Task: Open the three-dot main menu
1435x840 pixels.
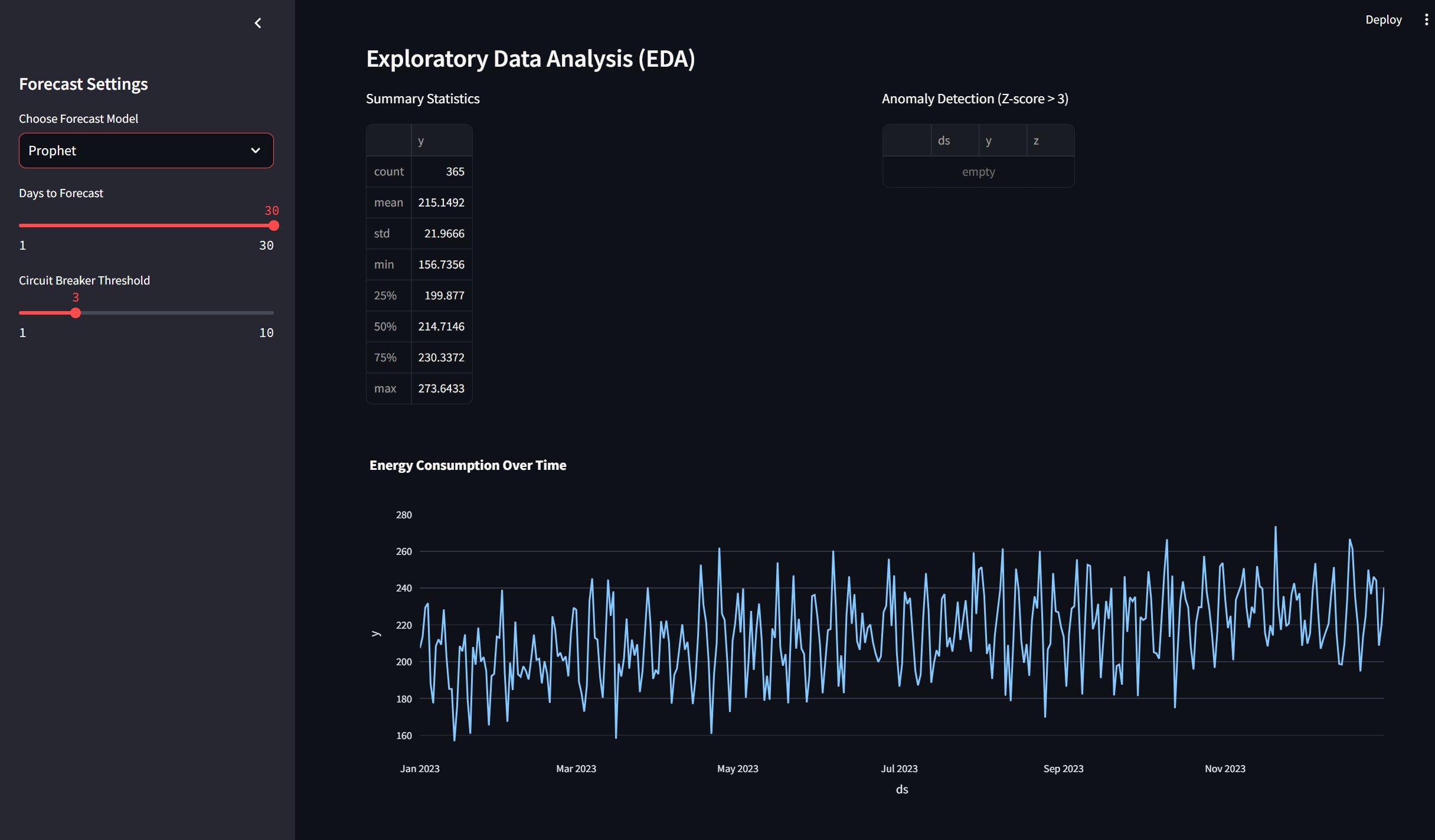Action: pos(1426,19)
